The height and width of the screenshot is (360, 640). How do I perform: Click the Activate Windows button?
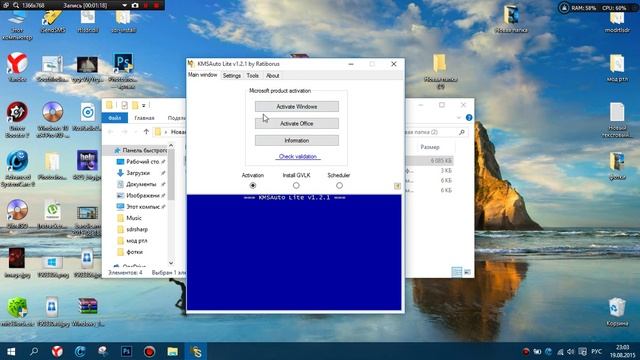(297, 107)
